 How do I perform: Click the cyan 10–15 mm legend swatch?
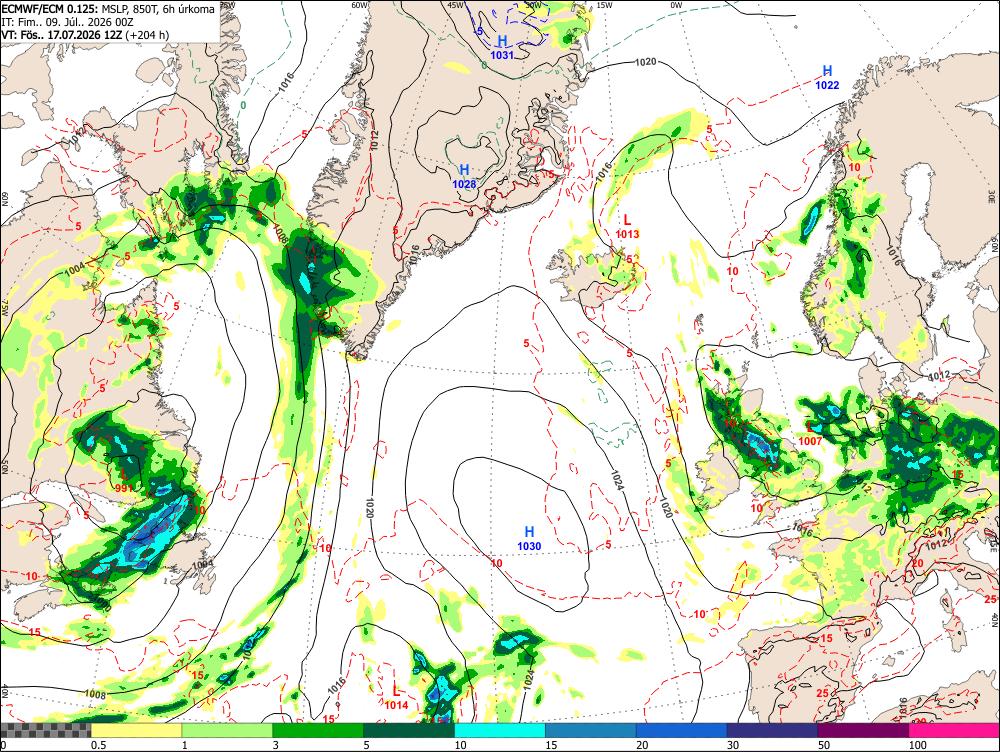click(x=500, y=730)
